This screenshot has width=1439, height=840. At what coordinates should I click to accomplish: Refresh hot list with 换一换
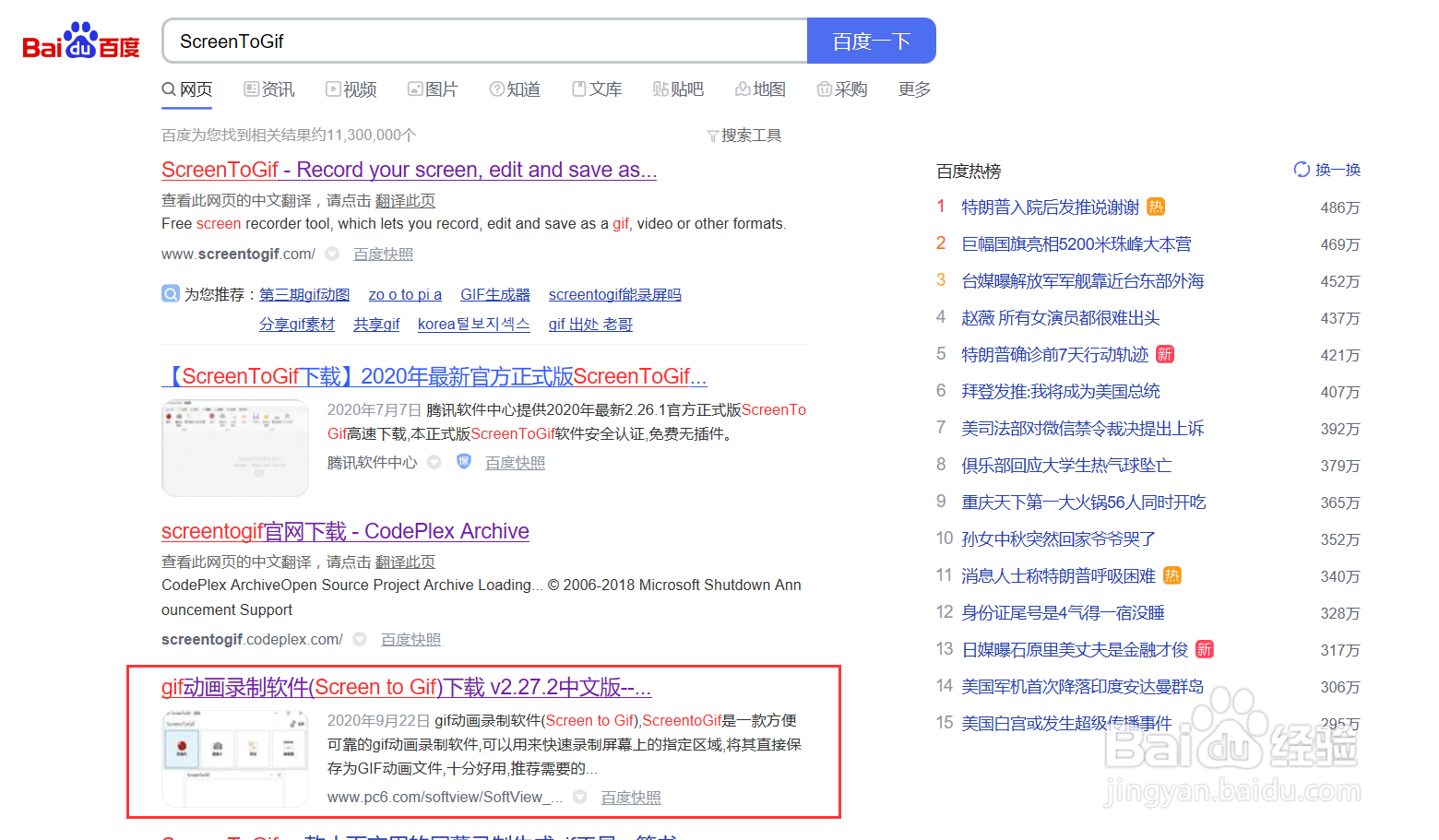[1327, 170]
